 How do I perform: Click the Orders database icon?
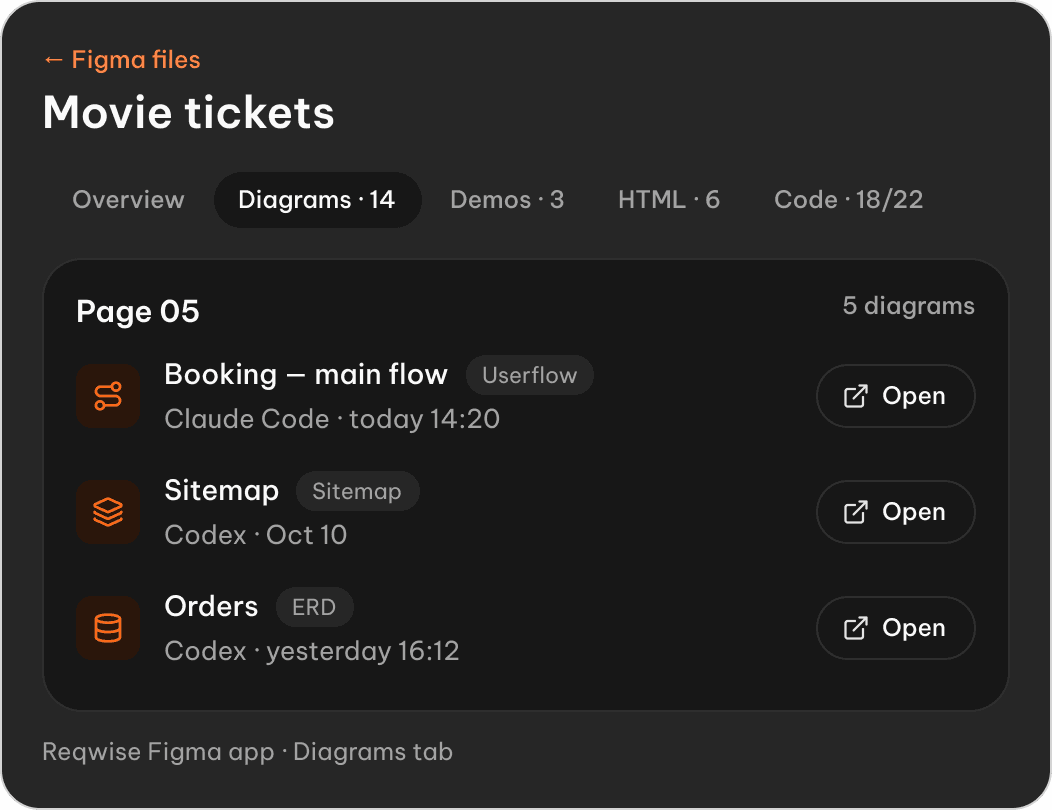(x=108, y=628)
